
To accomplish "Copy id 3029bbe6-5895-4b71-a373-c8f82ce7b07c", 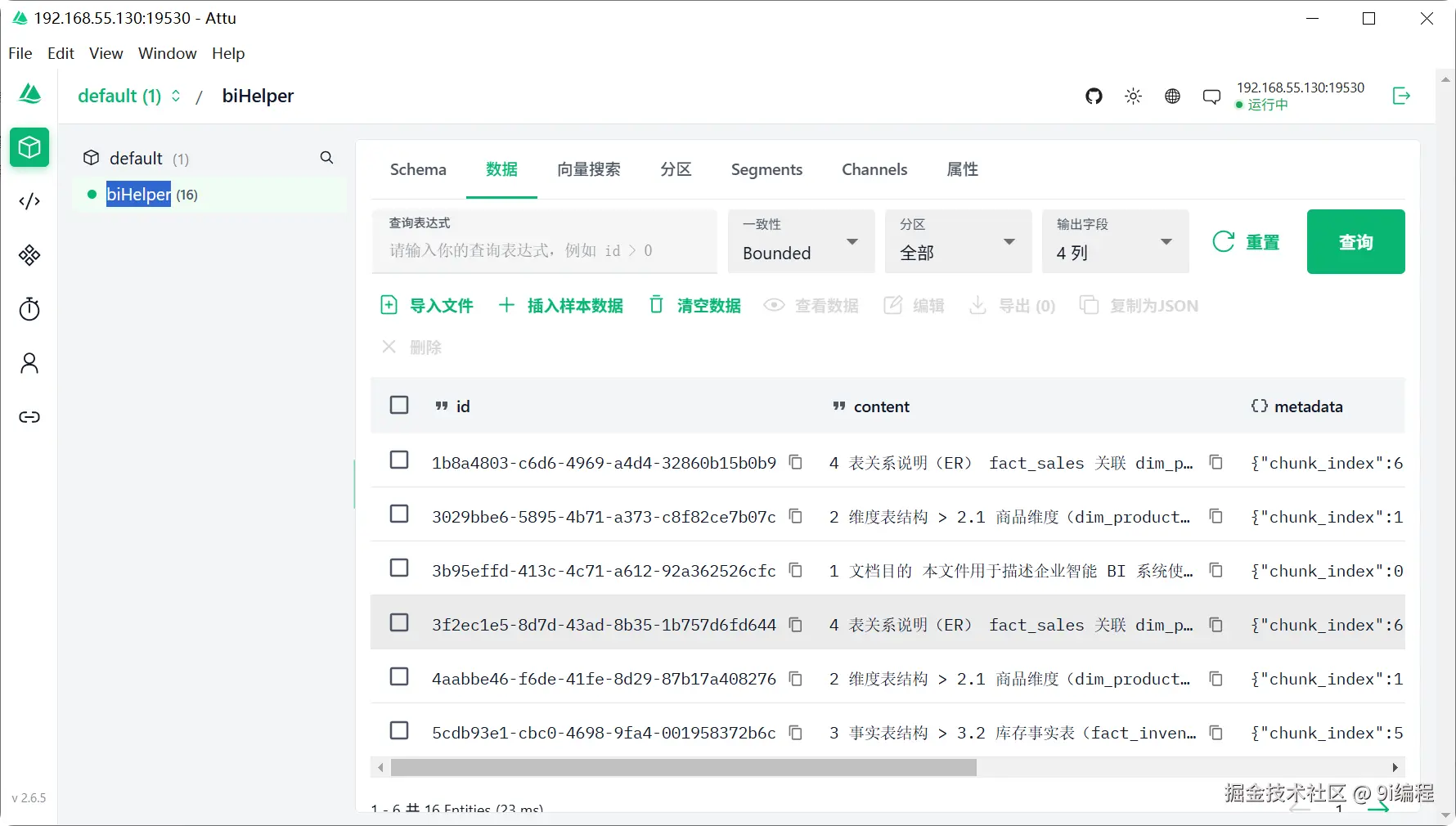I will coord(795,516).
